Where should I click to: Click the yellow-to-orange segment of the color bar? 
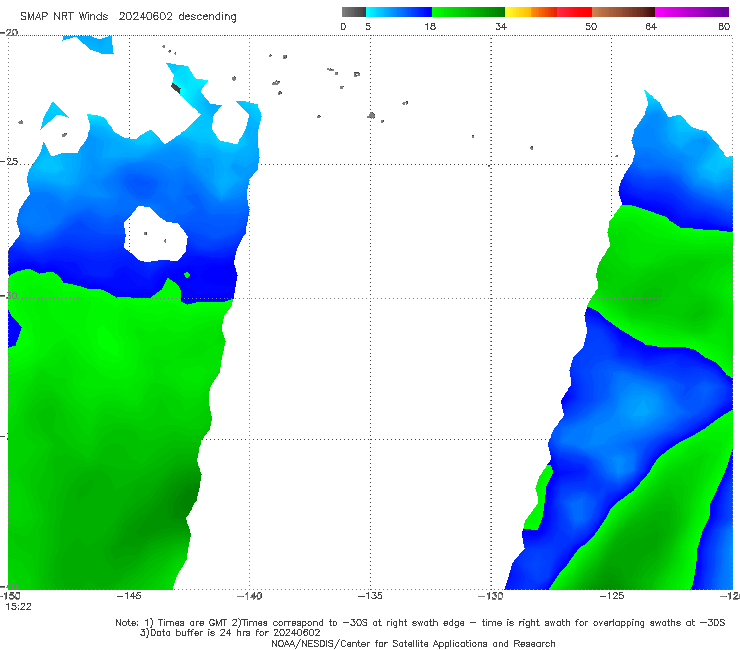(530, 12)
